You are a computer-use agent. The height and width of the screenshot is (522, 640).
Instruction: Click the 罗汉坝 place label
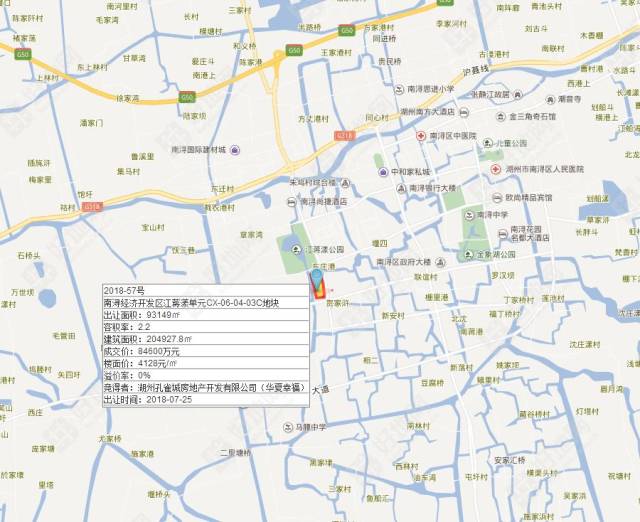click(503, 276)
